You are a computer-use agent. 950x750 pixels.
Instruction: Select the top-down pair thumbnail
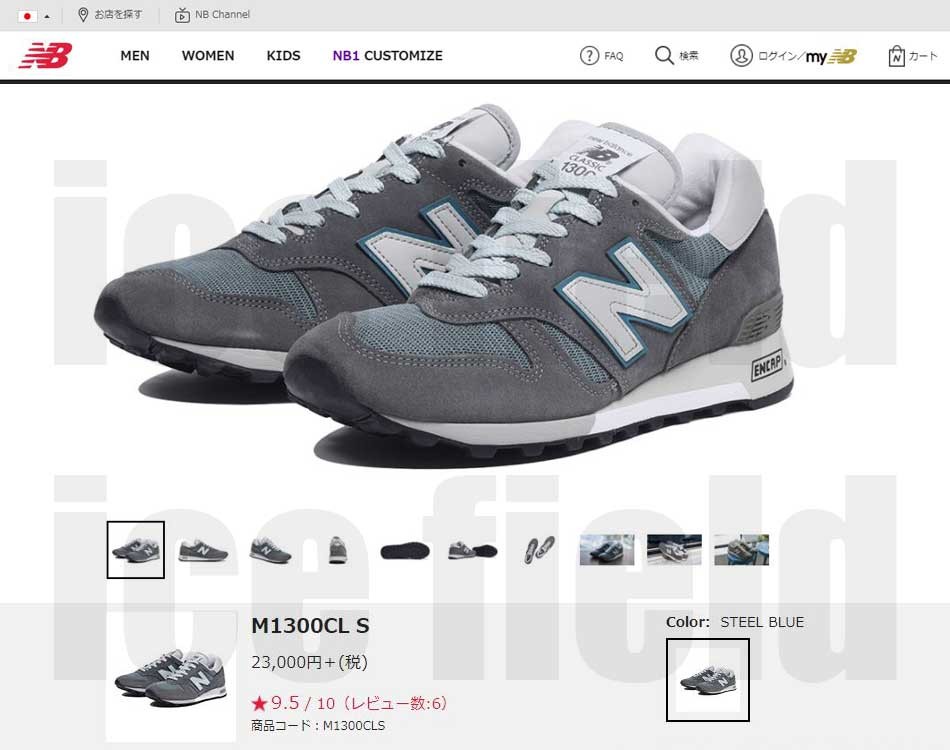539,550
